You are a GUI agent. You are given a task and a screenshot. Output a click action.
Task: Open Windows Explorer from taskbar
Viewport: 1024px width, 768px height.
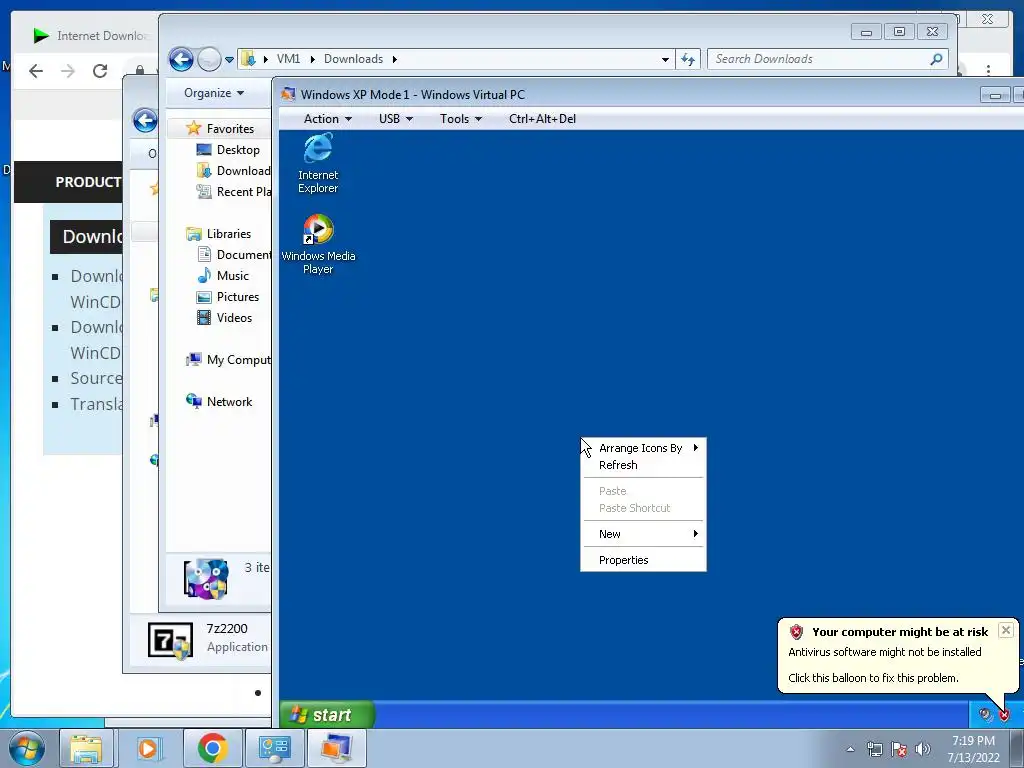pos(86,748)
